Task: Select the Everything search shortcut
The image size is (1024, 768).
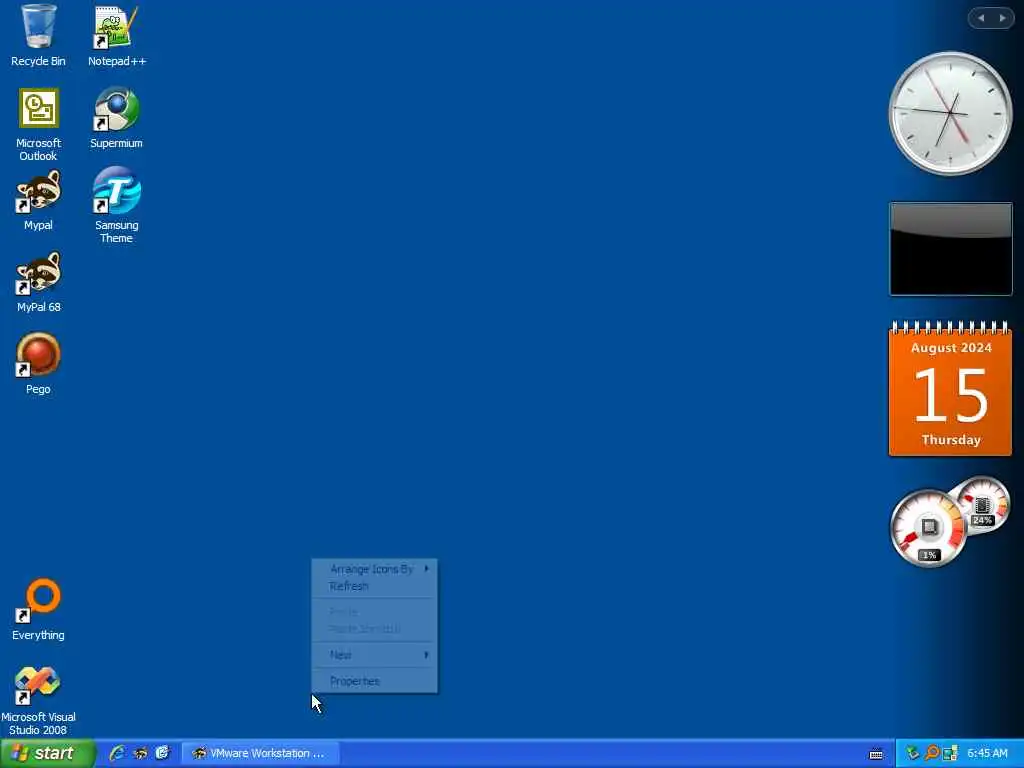Action: 38,610
